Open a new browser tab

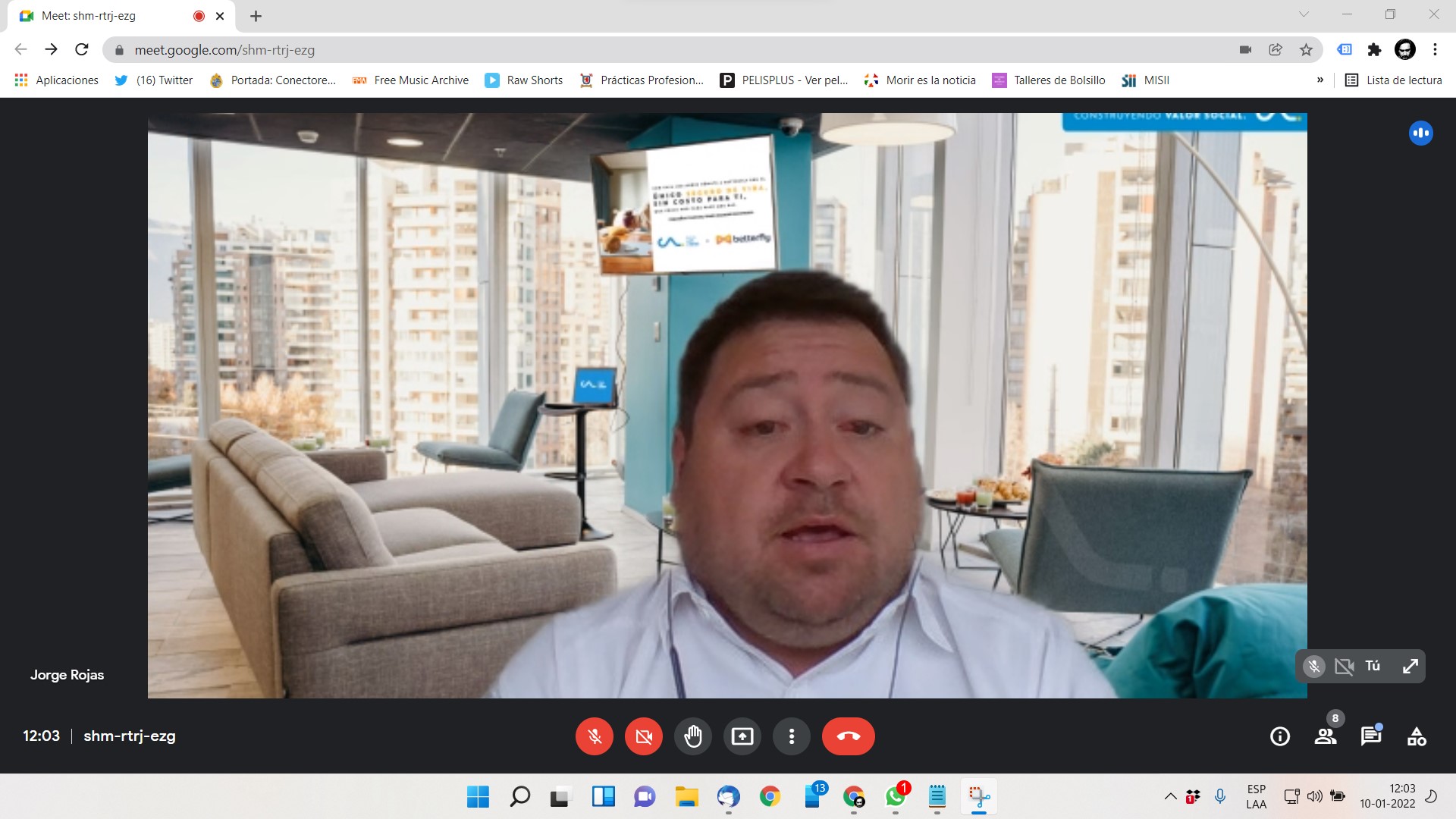coord(256,16)
